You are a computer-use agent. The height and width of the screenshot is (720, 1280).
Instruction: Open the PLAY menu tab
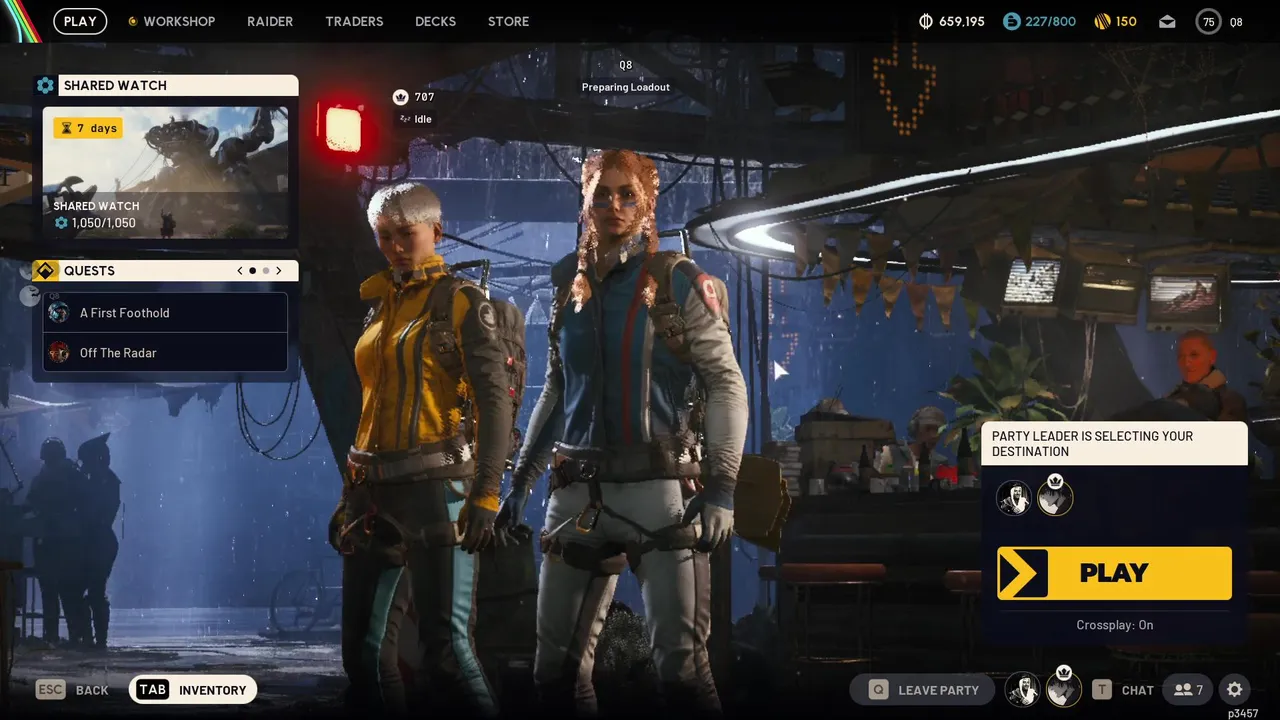pyautogui.click(x=80, y=21)
